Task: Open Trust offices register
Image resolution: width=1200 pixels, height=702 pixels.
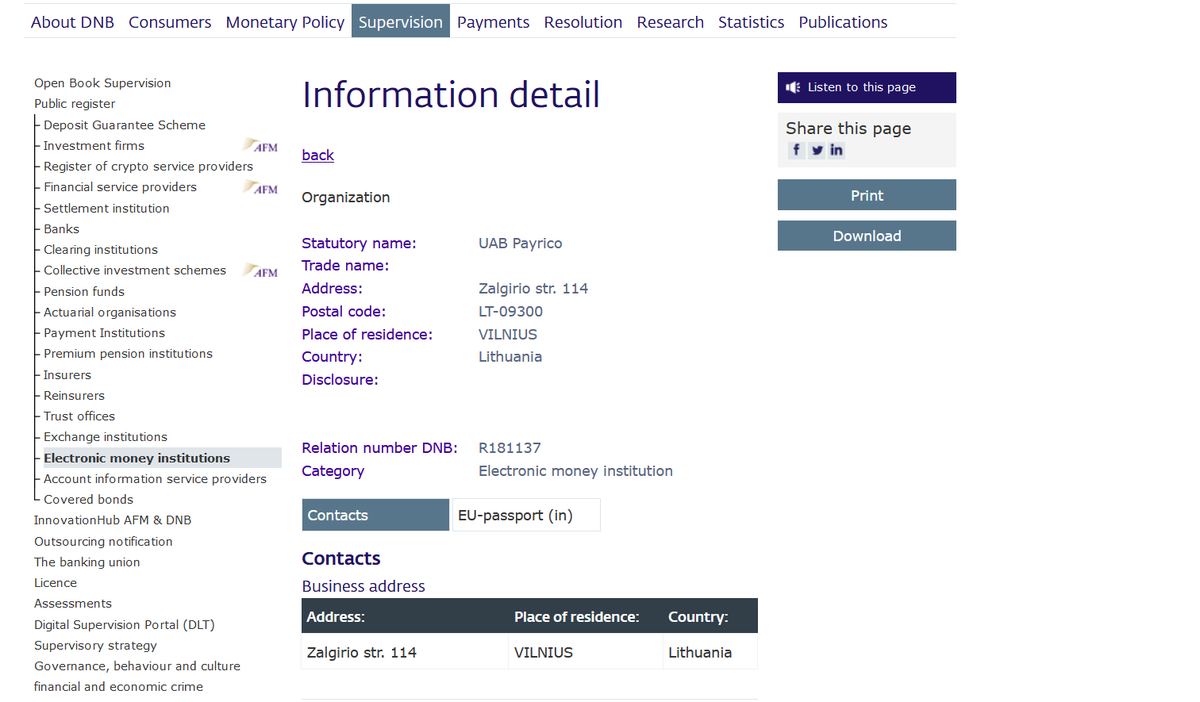Action: (x=79, y=416)
